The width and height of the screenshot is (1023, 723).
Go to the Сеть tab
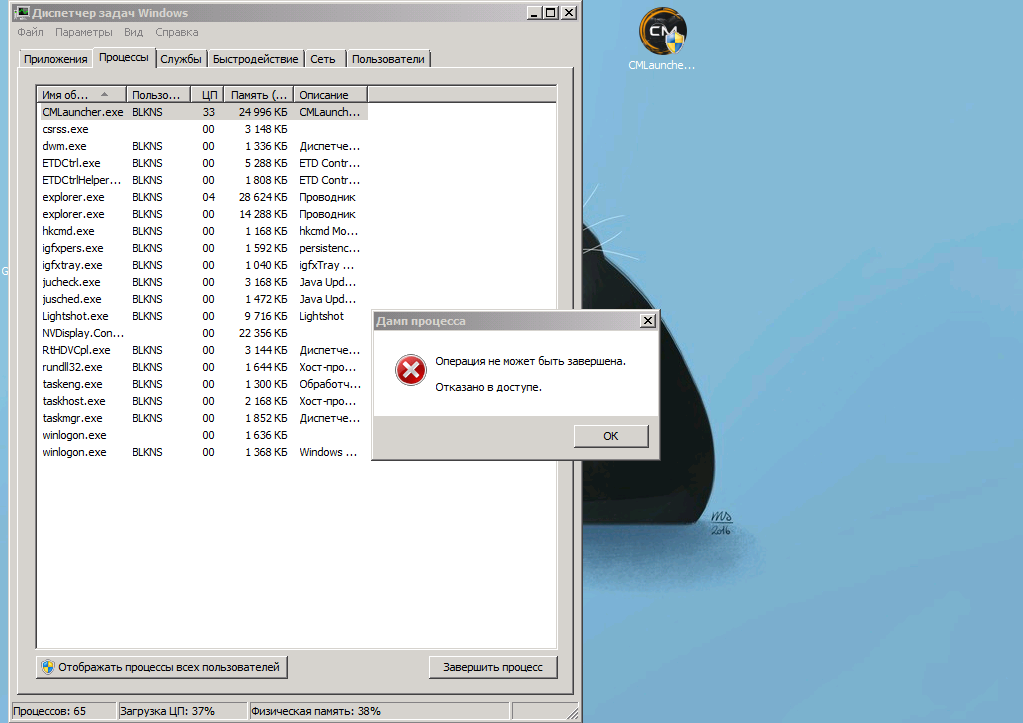click(x=322, y=59)
